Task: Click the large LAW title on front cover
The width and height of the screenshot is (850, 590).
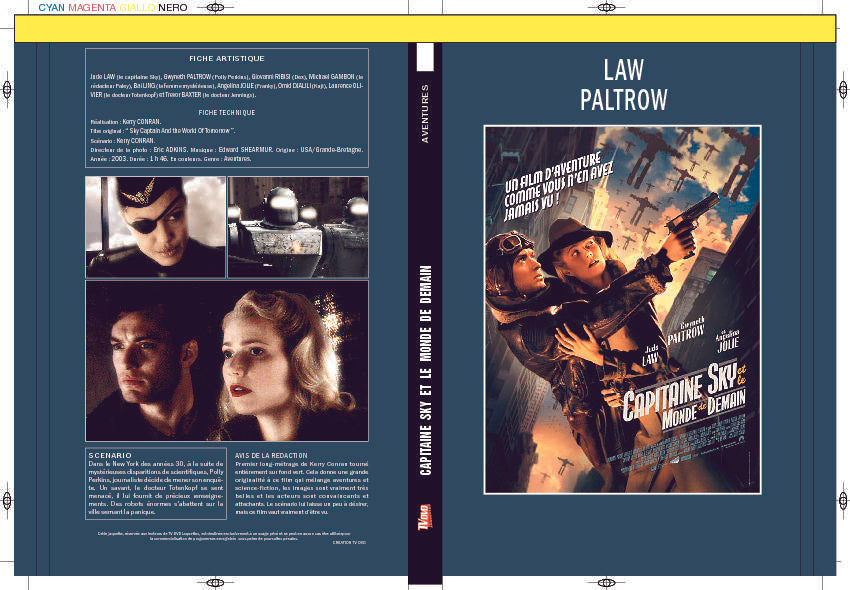Action: (623, 70)
